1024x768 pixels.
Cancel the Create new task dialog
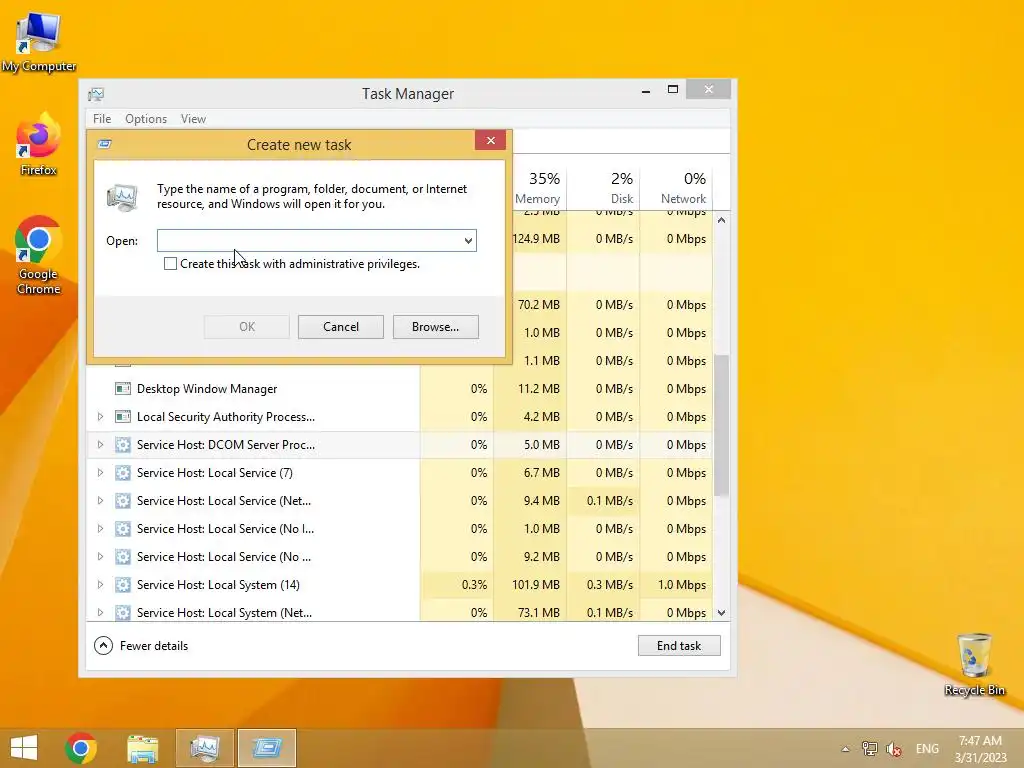coord(341,327)
